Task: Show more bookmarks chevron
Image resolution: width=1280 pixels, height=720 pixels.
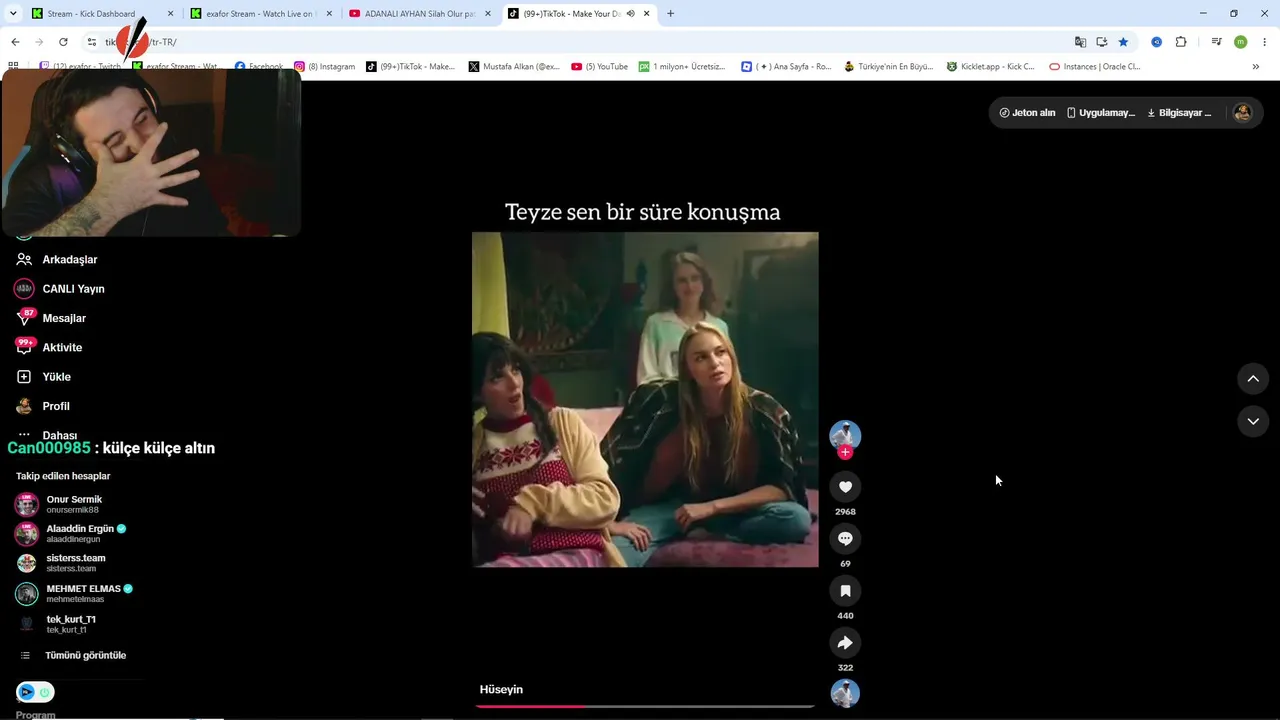Action: 1256,67
